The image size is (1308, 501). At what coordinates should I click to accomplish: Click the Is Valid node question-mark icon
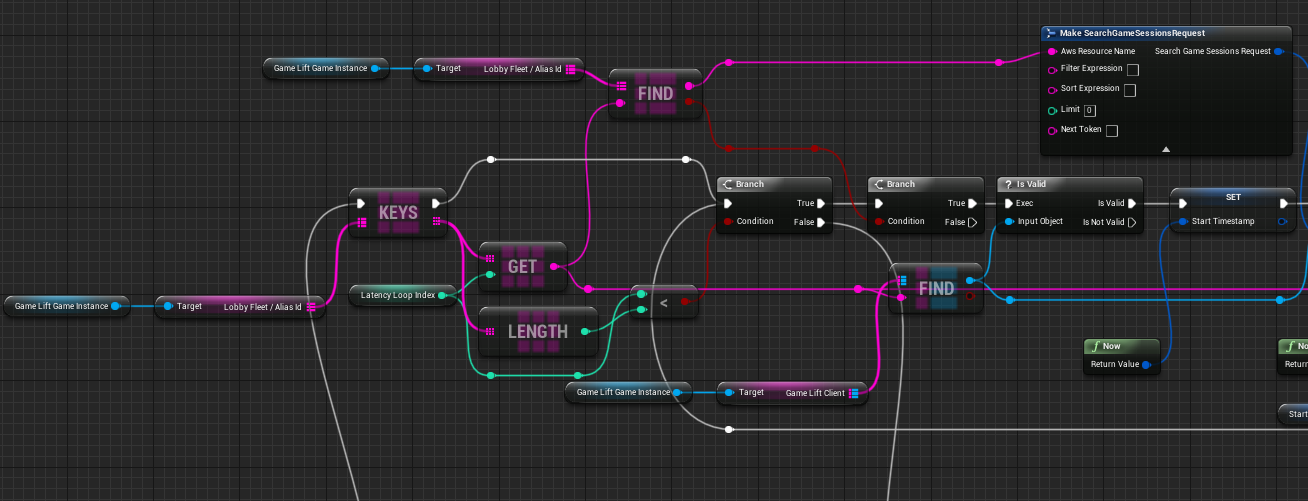(1008, 184)
